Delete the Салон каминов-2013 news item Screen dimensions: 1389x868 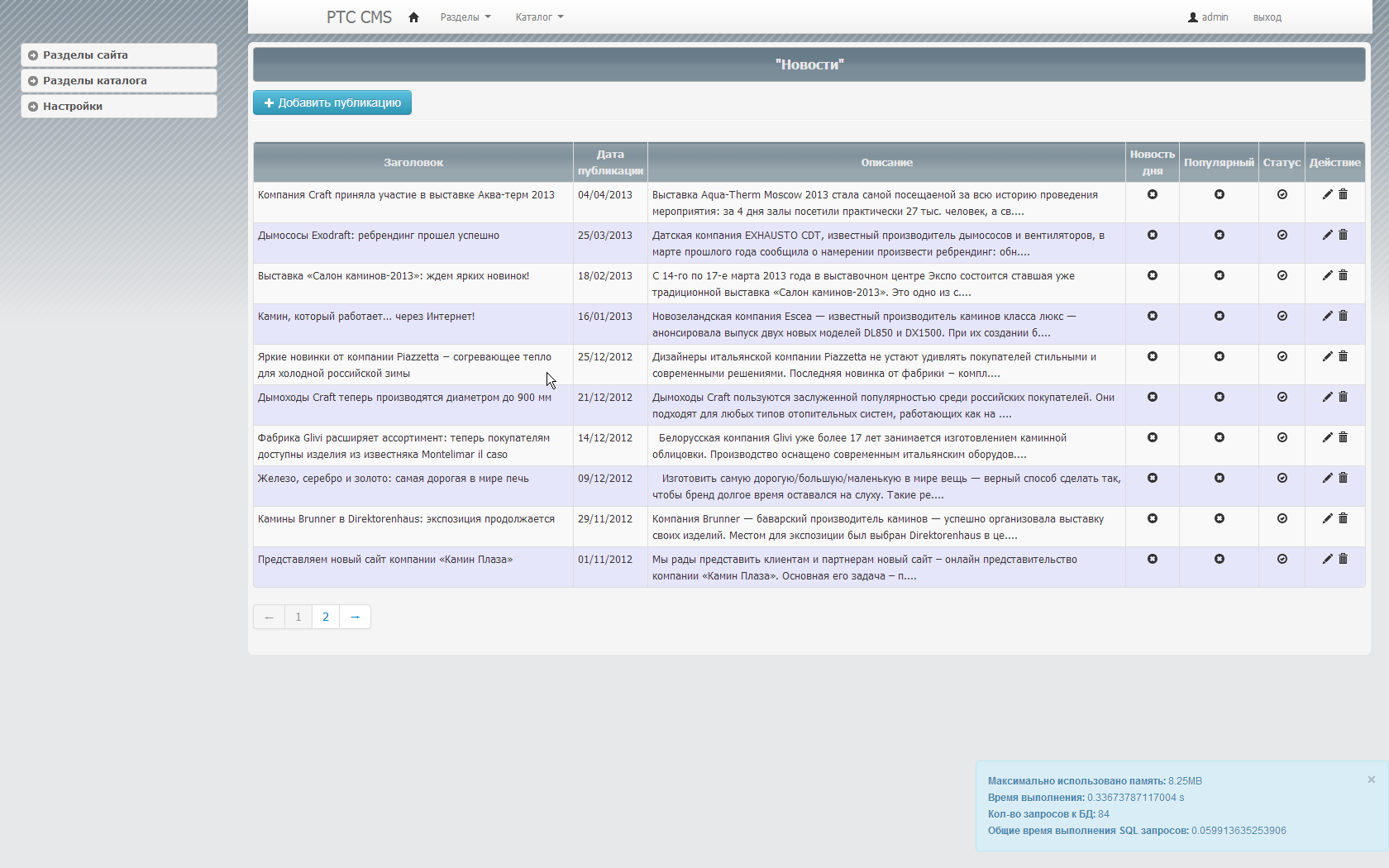click(x=1343, y=275)
